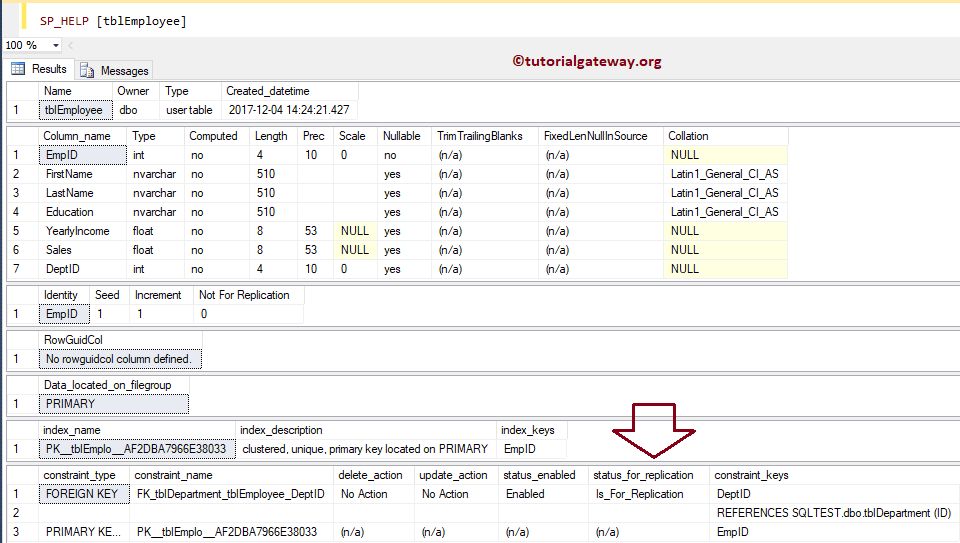Click the Results grid icon

click(18, 69)
